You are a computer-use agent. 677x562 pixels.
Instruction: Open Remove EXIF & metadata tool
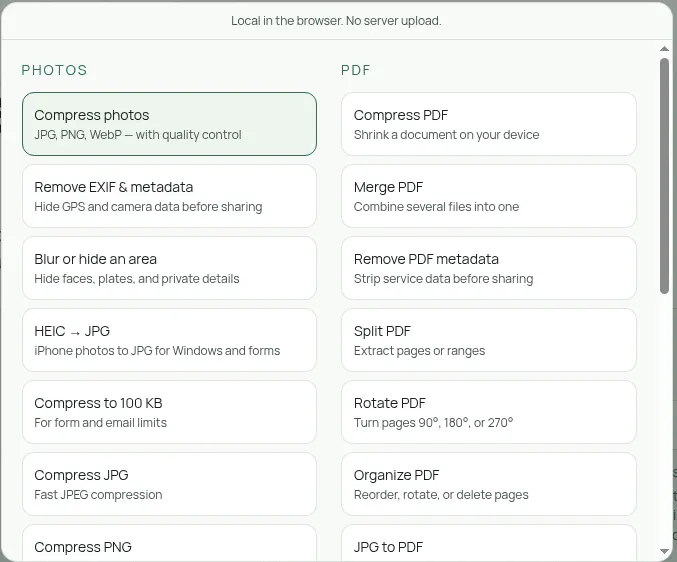click(x=169, y=196)
